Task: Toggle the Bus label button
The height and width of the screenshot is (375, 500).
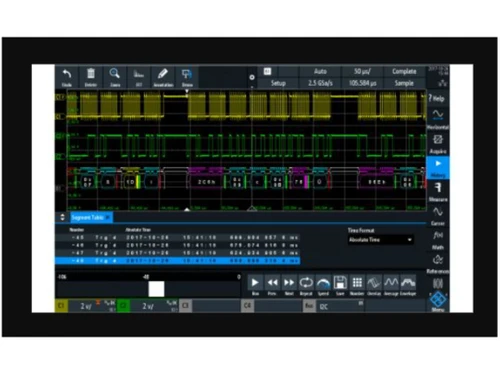Action: (309, 306)
